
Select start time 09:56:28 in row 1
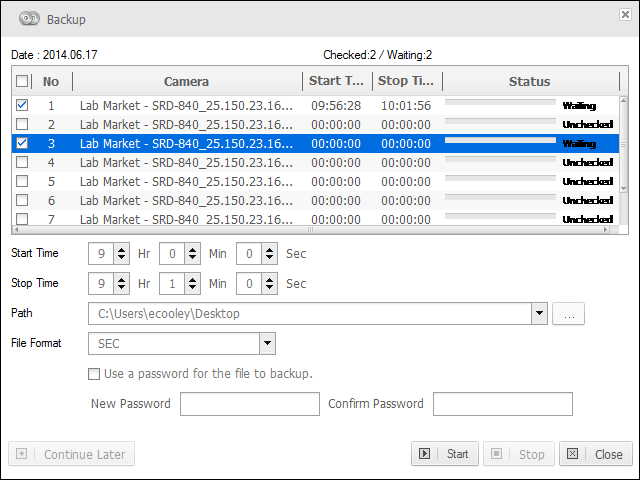pyautogui.click(x=336, y=106)
